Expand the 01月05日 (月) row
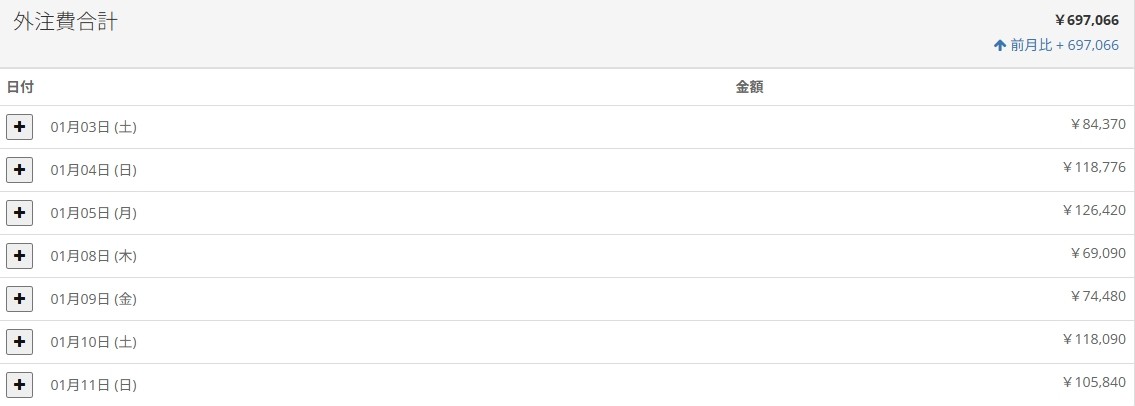 coord(19,213)
